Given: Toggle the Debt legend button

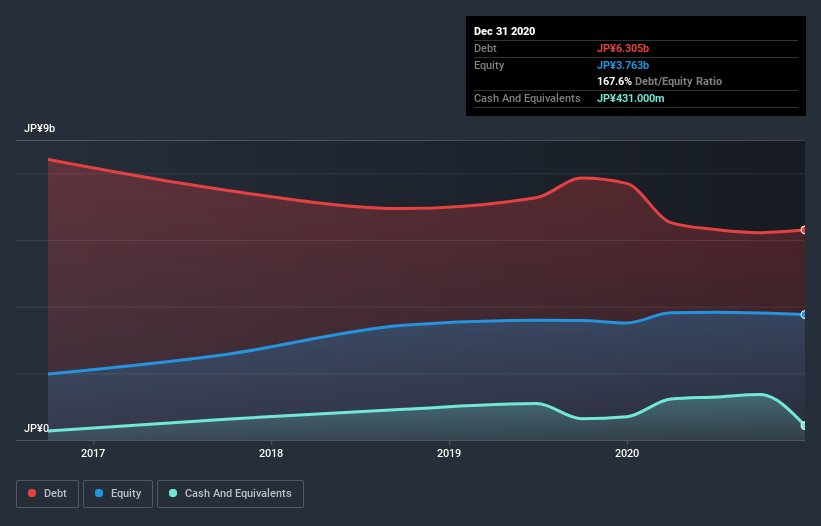Looking at the screenshot, I should coord(47,494).
